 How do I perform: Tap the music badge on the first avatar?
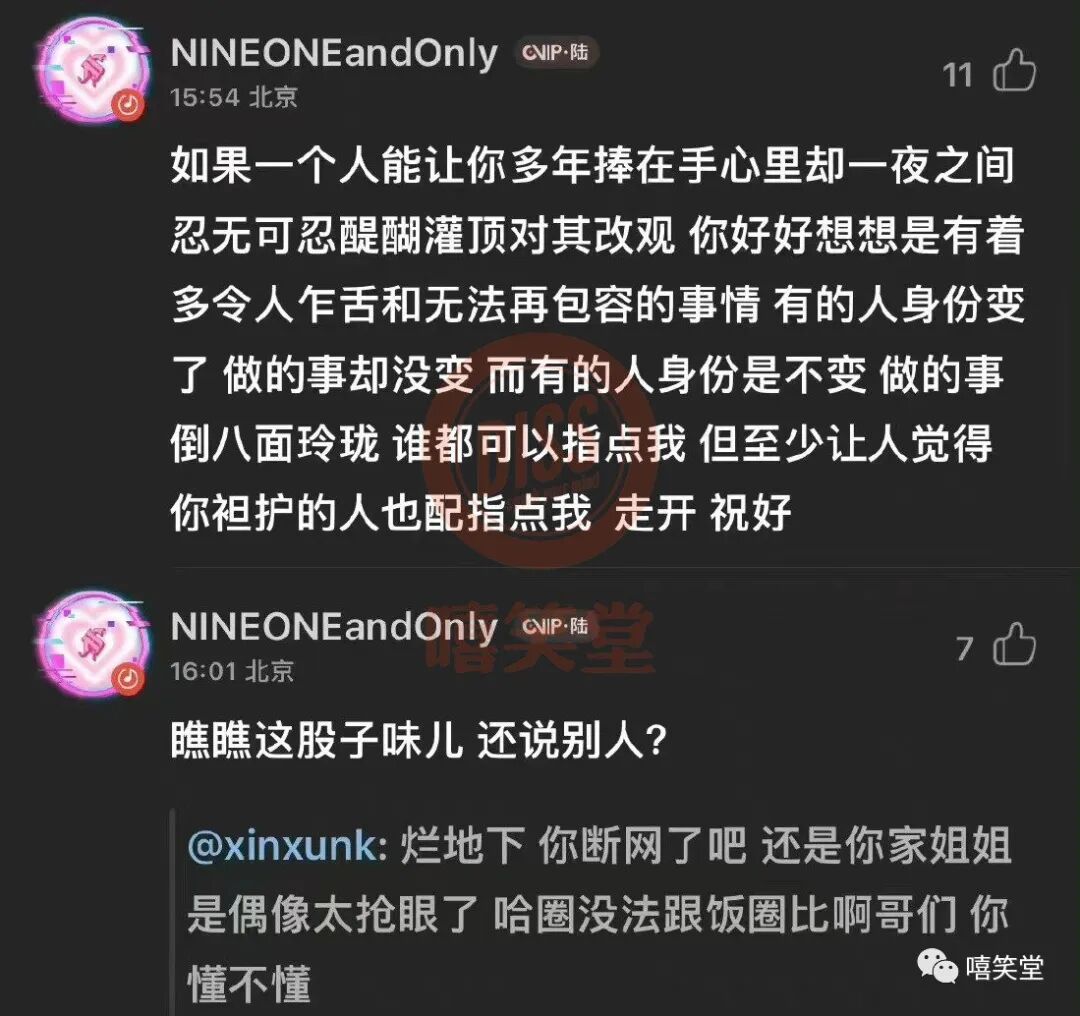pyautogui.click(x=129, y=105)
